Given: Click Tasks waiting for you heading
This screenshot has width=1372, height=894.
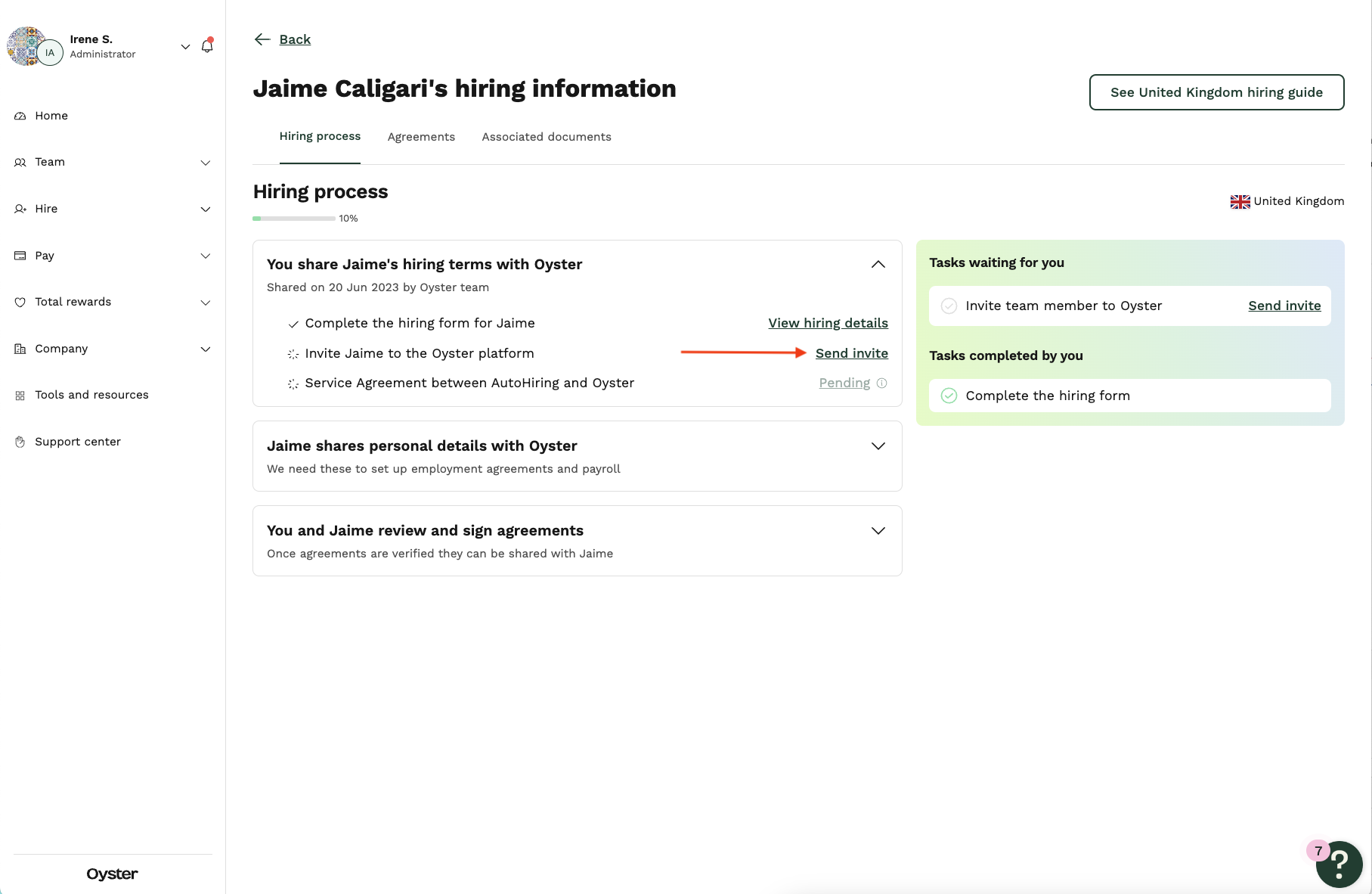Looking at the screenshot, I should (x=996, y=262).
